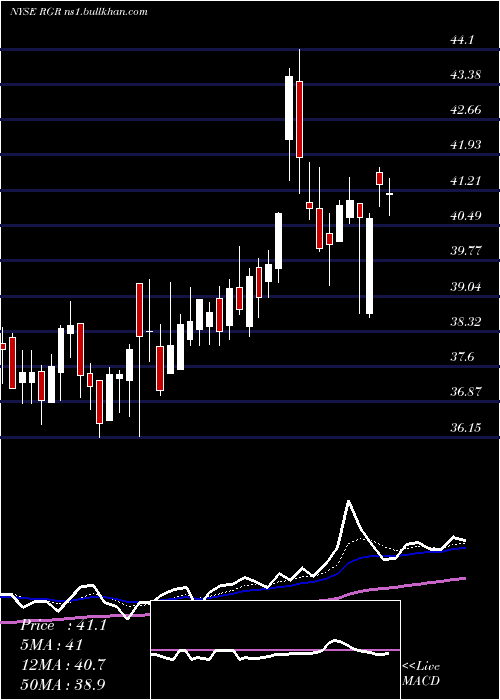Click the 42.66 price axis label

point(466,110)
